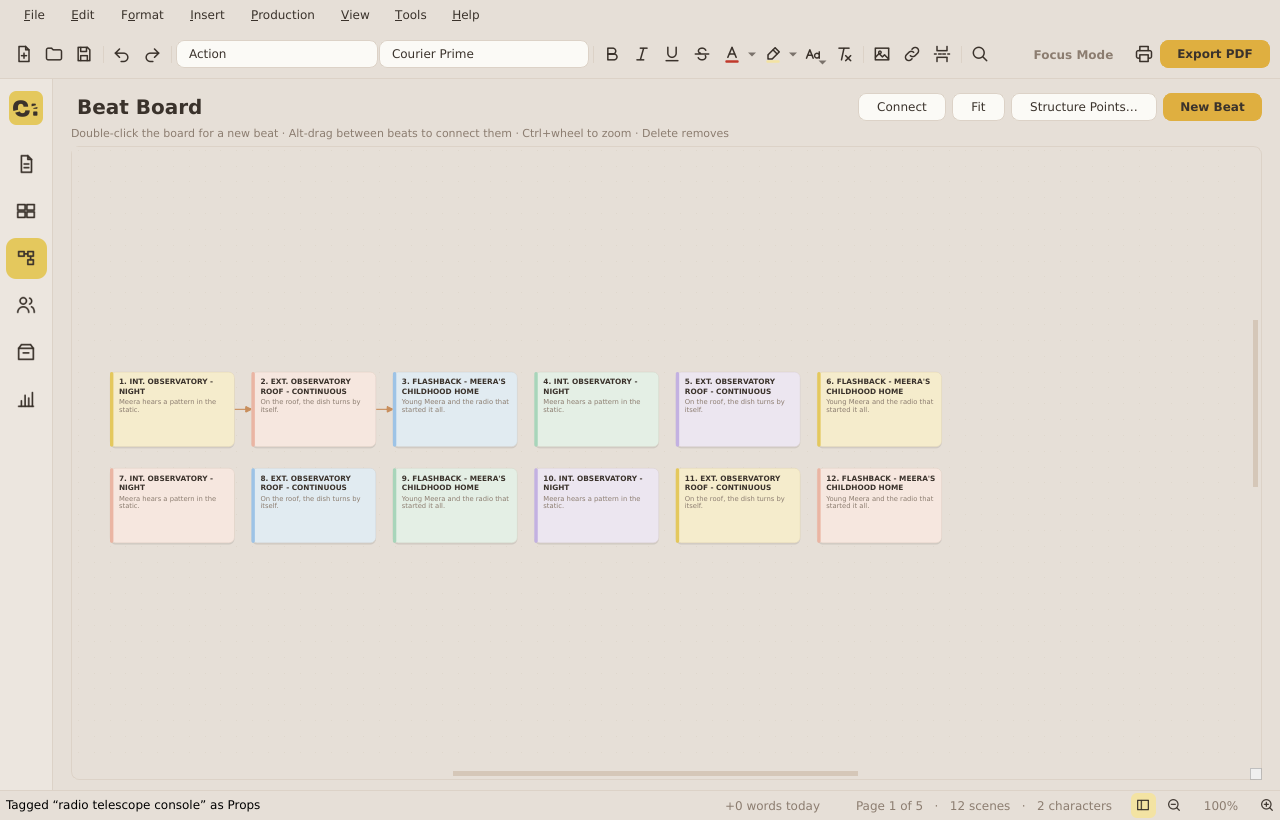Apply the red text color swatch
1280x820 pixels.
732,54
